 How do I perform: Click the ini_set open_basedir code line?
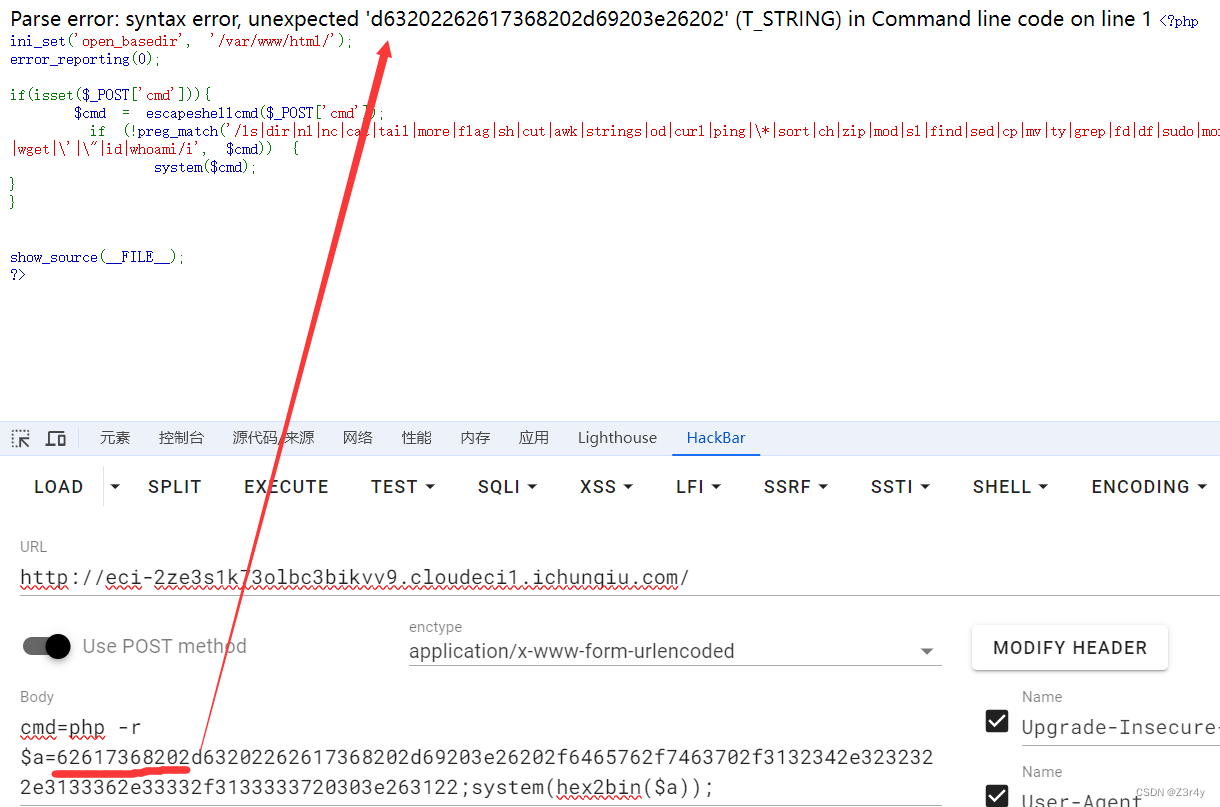181,41
